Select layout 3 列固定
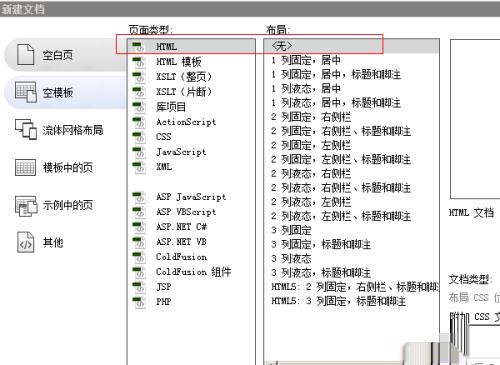 pyautogui.click(x=291, y=230)
